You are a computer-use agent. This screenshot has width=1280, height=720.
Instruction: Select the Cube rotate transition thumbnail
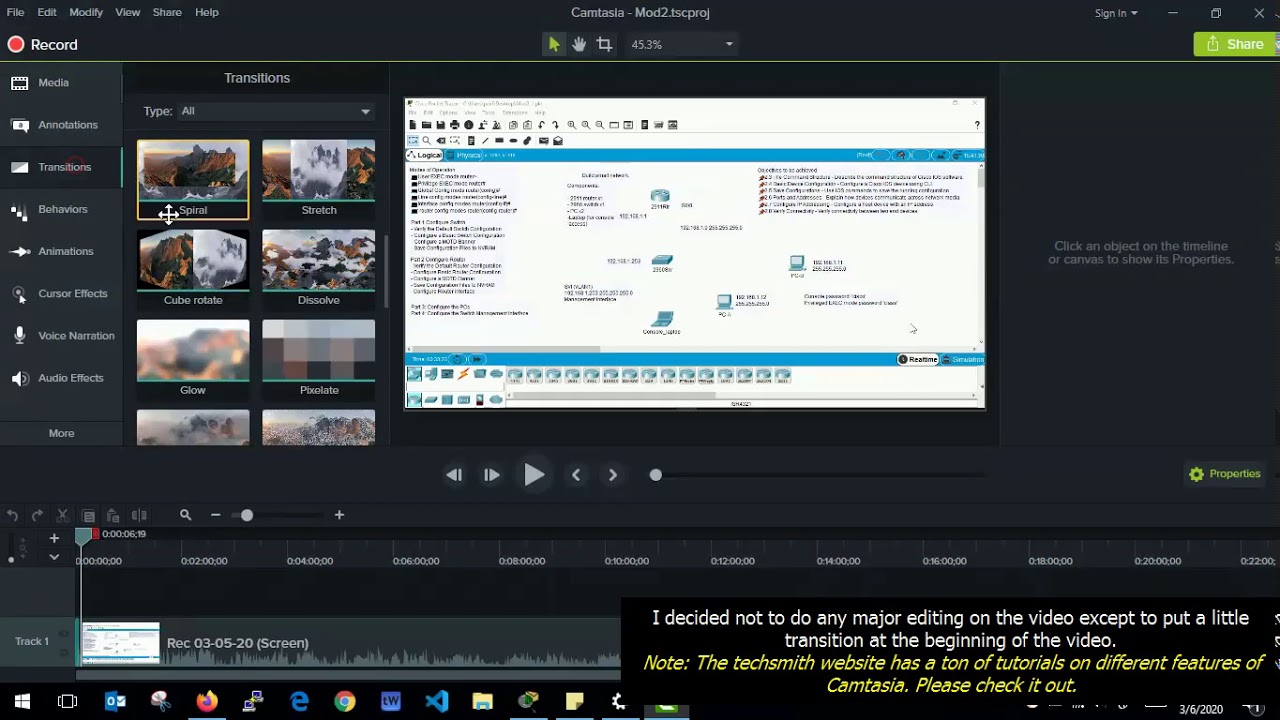pos(193,269)
